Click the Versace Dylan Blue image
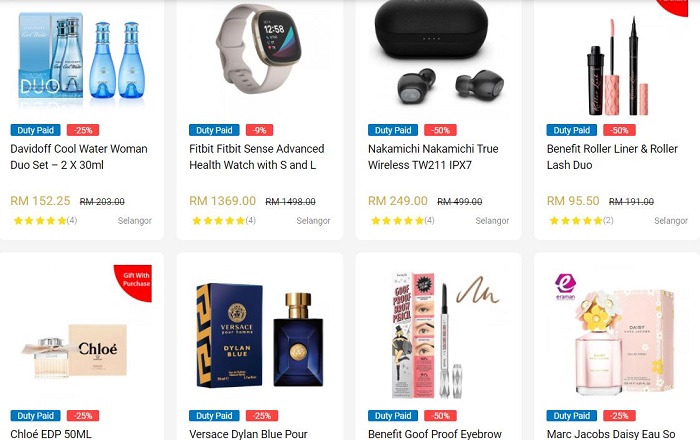The height and width of the screenshot is (440, 700). click(260, 335)
